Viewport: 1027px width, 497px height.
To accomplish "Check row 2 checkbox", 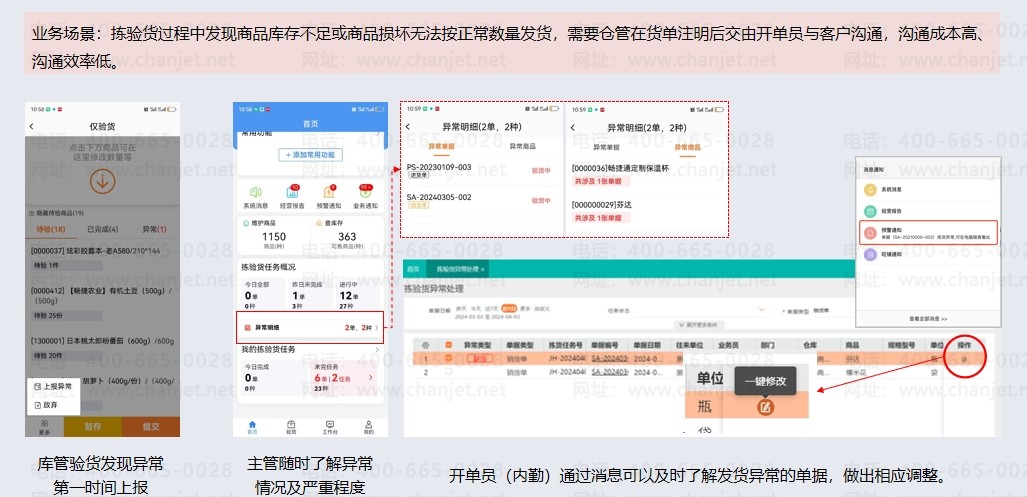I will point(449,372).
